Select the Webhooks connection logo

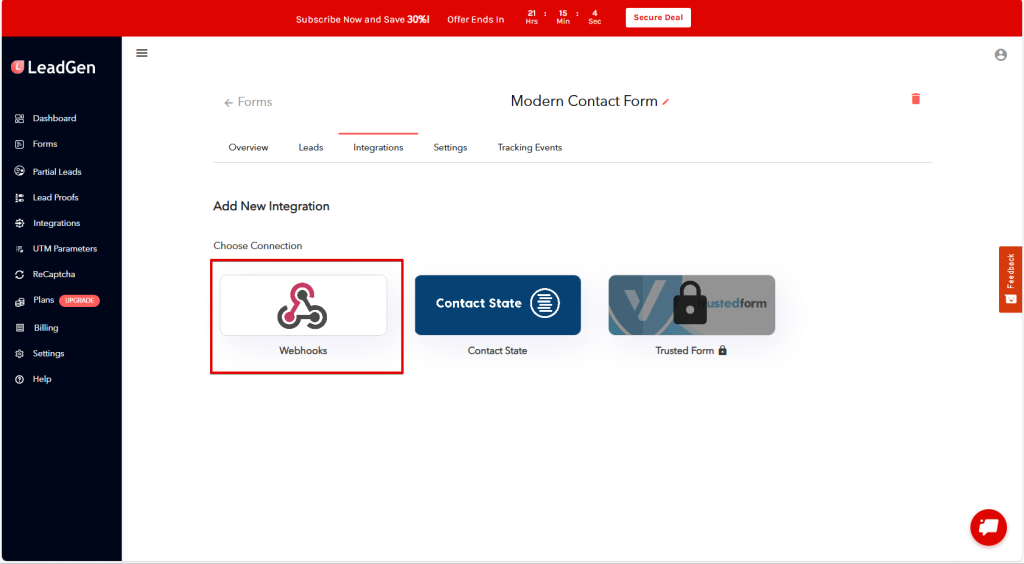tap(303, 305)
